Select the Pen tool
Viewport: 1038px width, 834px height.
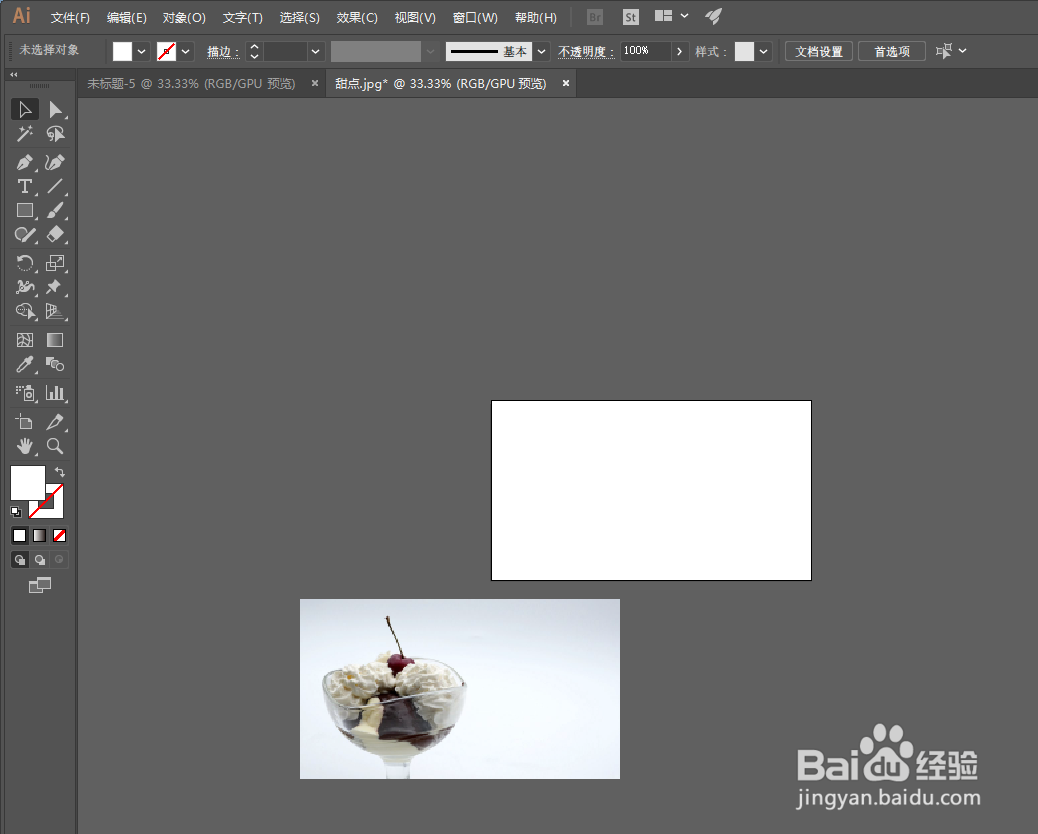pos(25,162)
